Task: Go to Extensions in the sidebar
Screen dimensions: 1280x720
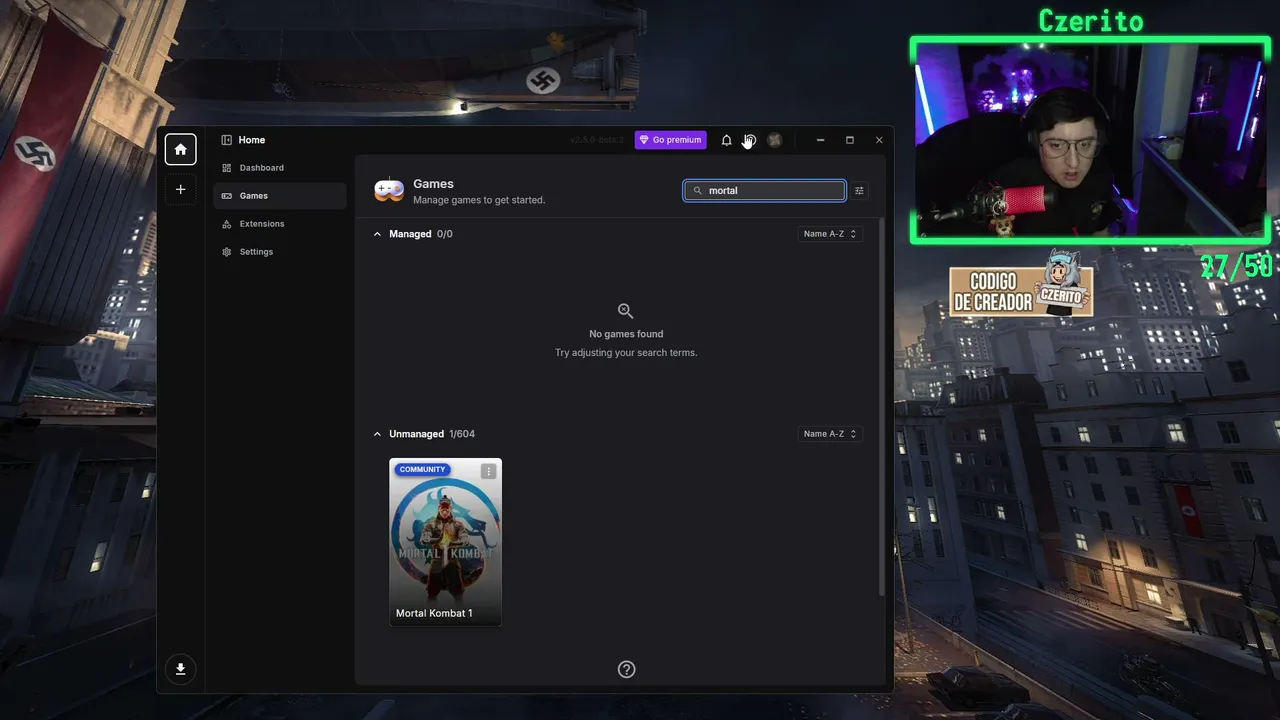Action: pos(280,224)
